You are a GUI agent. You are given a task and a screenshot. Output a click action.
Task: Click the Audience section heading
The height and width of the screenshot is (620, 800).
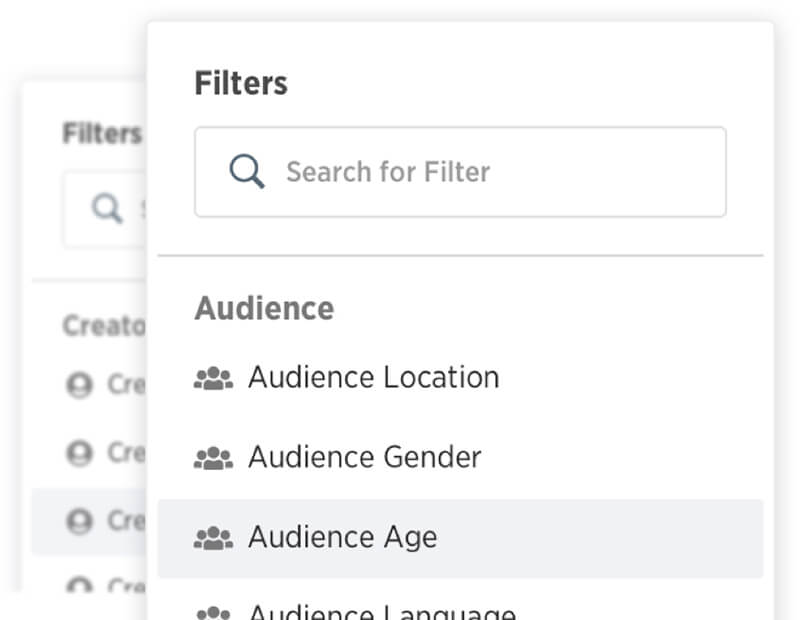(264, 308)
